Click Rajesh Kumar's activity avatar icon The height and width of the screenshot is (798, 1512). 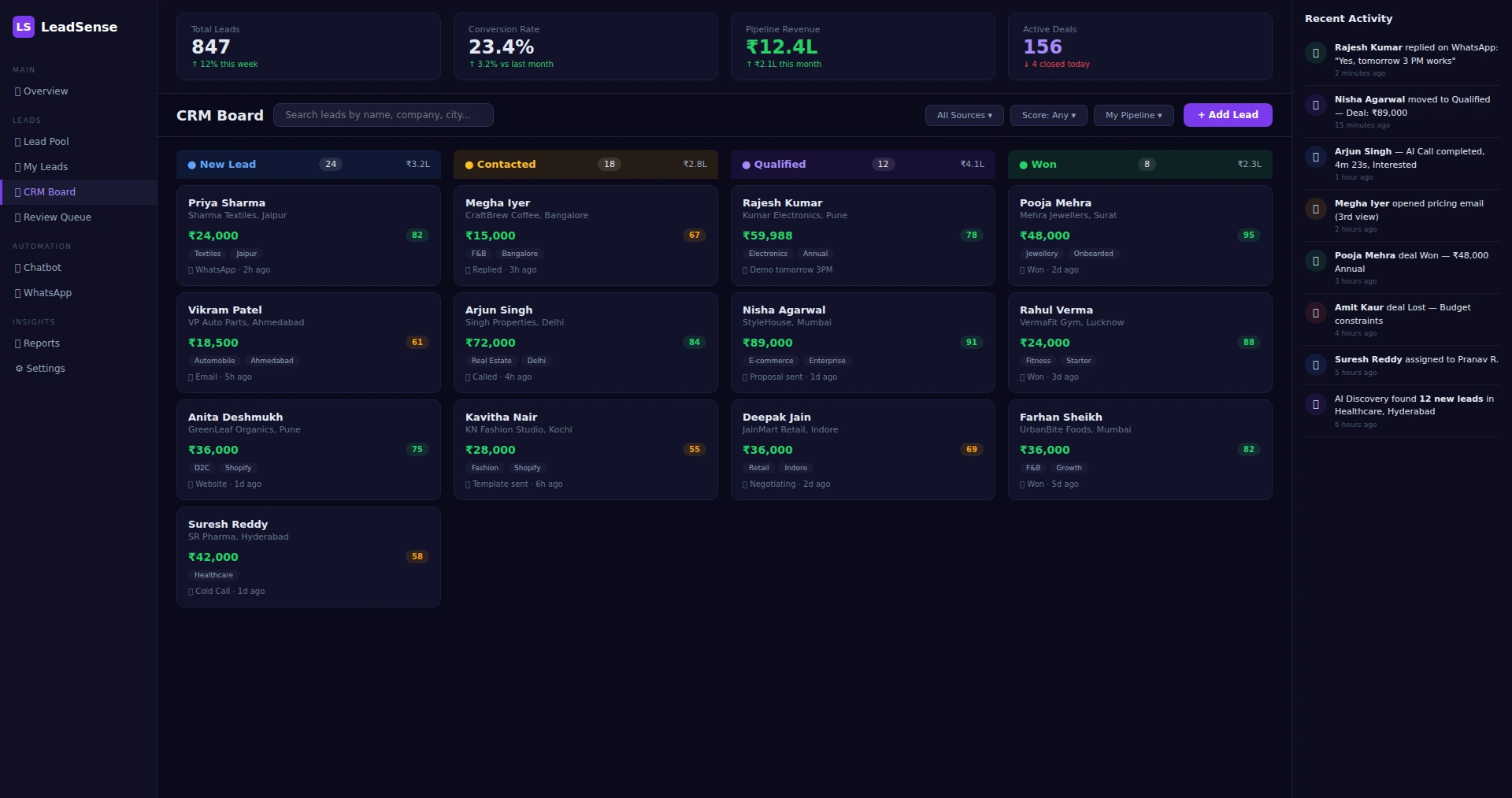point(1315,54)
